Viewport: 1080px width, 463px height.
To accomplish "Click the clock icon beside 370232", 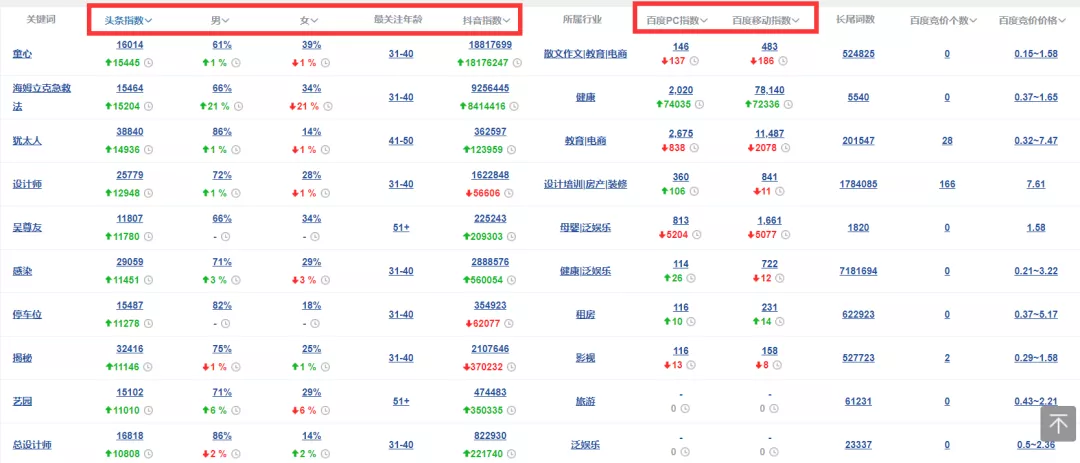I will 512,367.
